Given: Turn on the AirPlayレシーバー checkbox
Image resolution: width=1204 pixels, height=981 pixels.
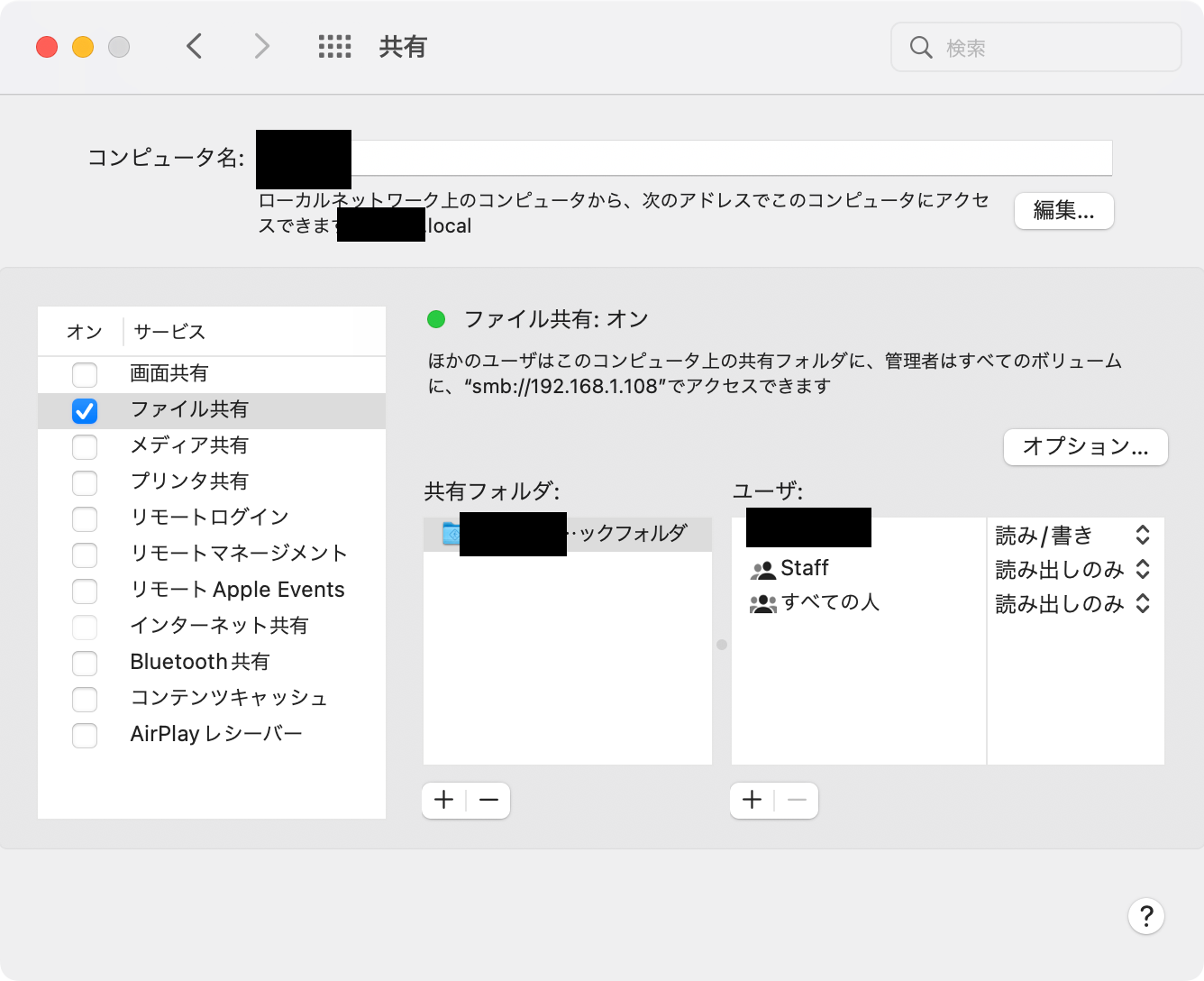Looking at the screenshot, I should tap(85, 735).
